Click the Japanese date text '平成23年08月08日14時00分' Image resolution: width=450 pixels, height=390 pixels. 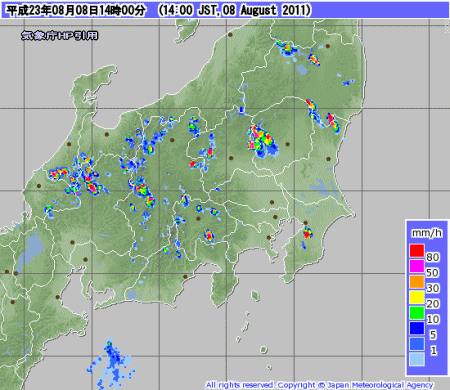pos(77,10)
